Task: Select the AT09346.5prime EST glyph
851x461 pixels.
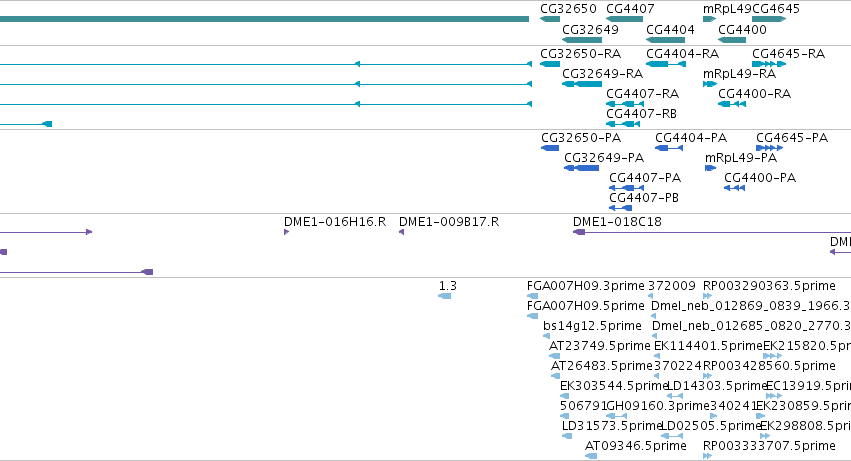Action: click(x=591, y=457)
